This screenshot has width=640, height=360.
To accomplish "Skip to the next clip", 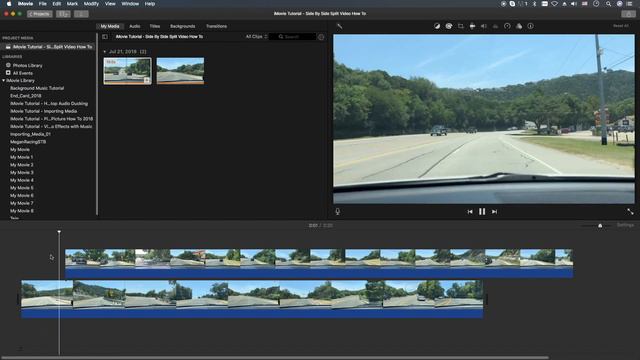I will 494,211.
